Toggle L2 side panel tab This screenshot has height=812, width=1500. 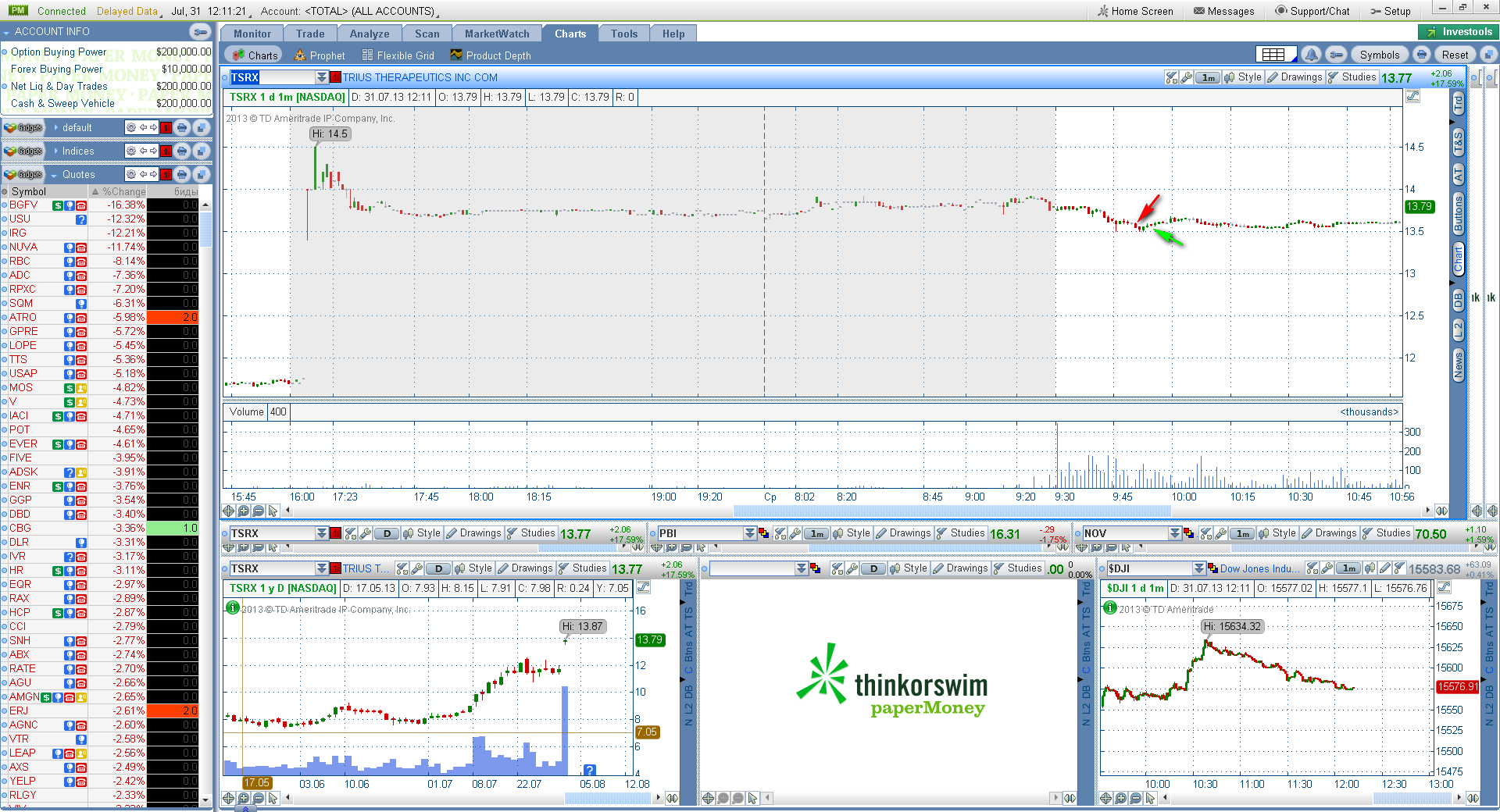point(1458,330)
